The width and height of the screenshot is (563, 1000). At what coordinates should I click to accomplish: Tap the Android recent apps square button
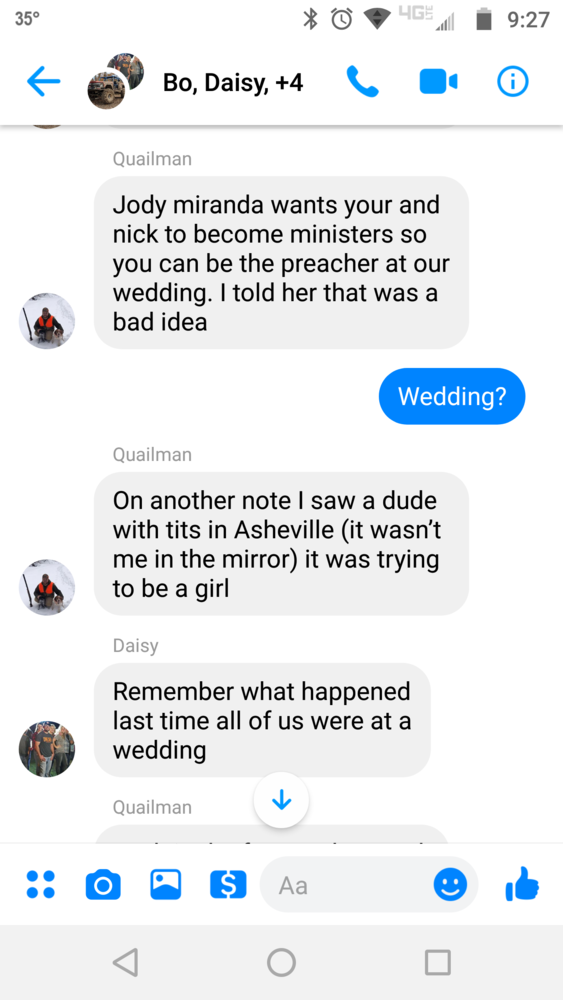tap(437, 962)
